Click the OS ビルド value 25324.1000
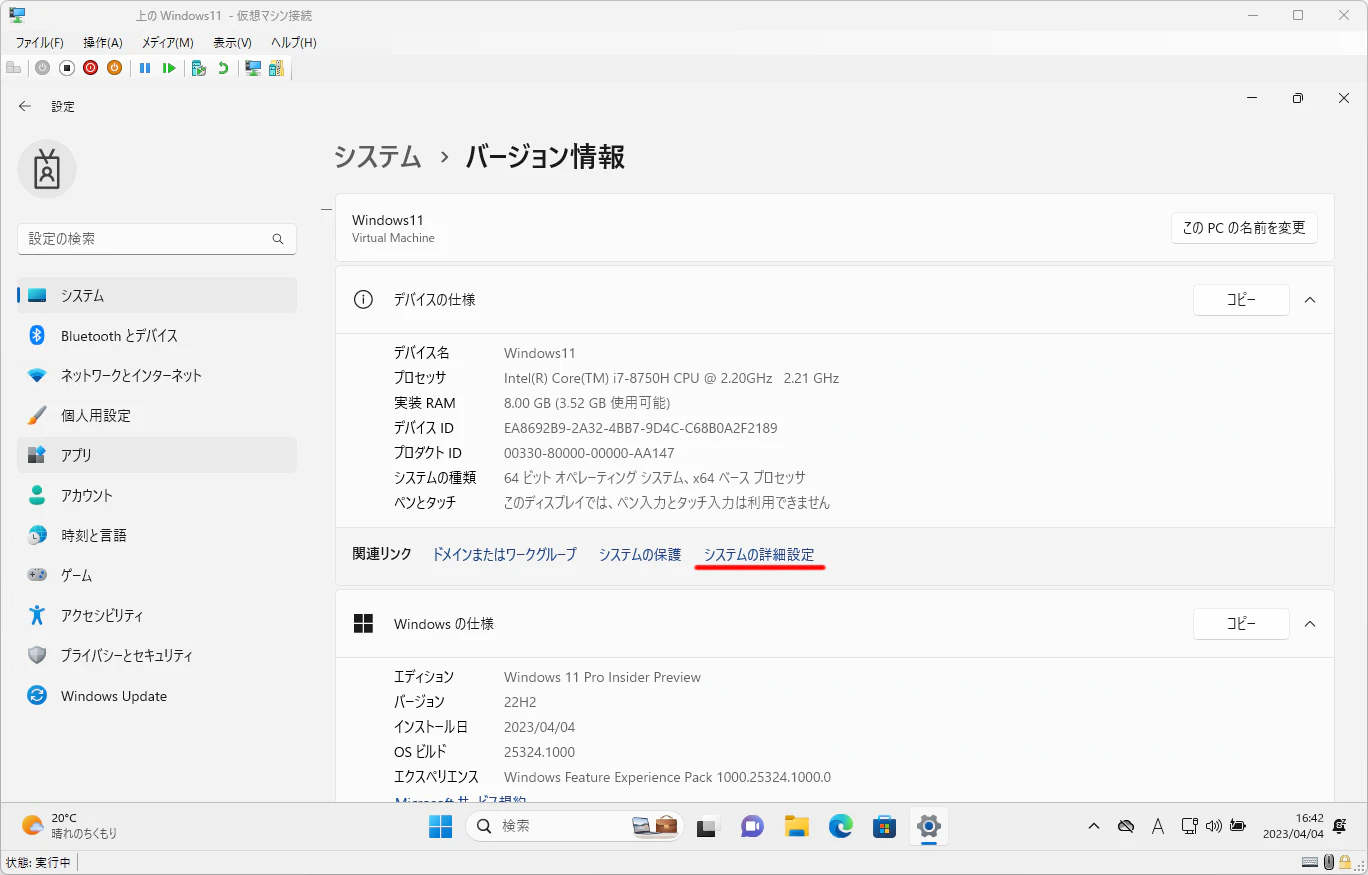The width and height of the screenshot is (1368, 875). pos(540,752)
